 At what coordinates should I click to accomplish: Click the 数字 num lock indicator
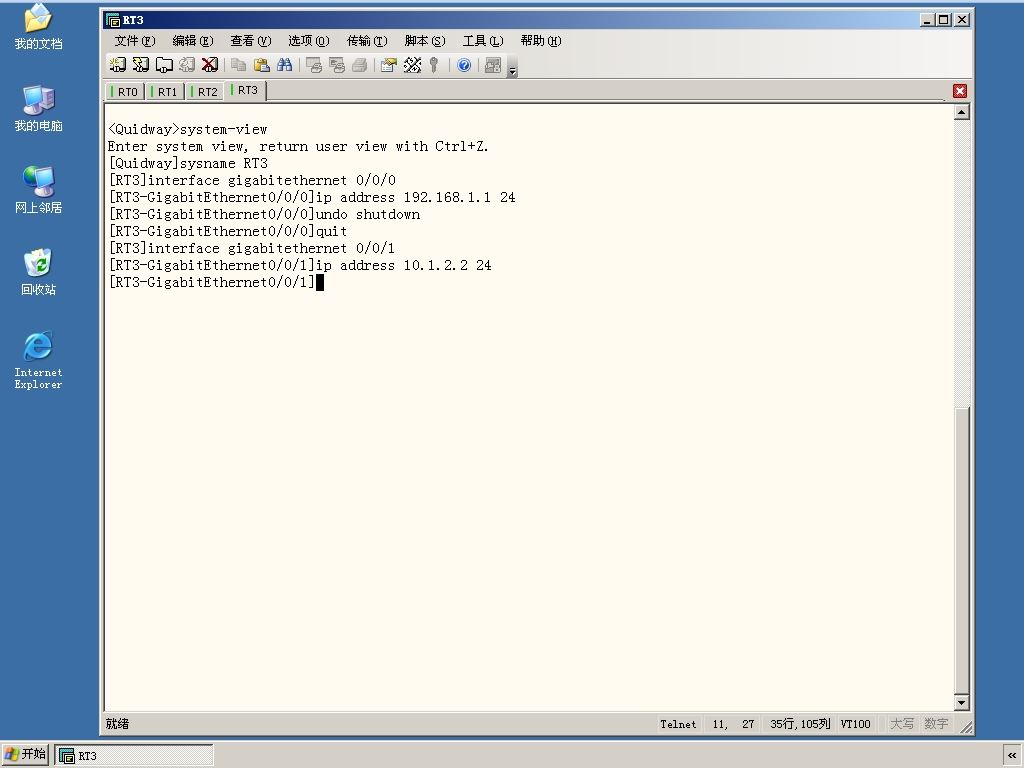(x=936, y=724)
